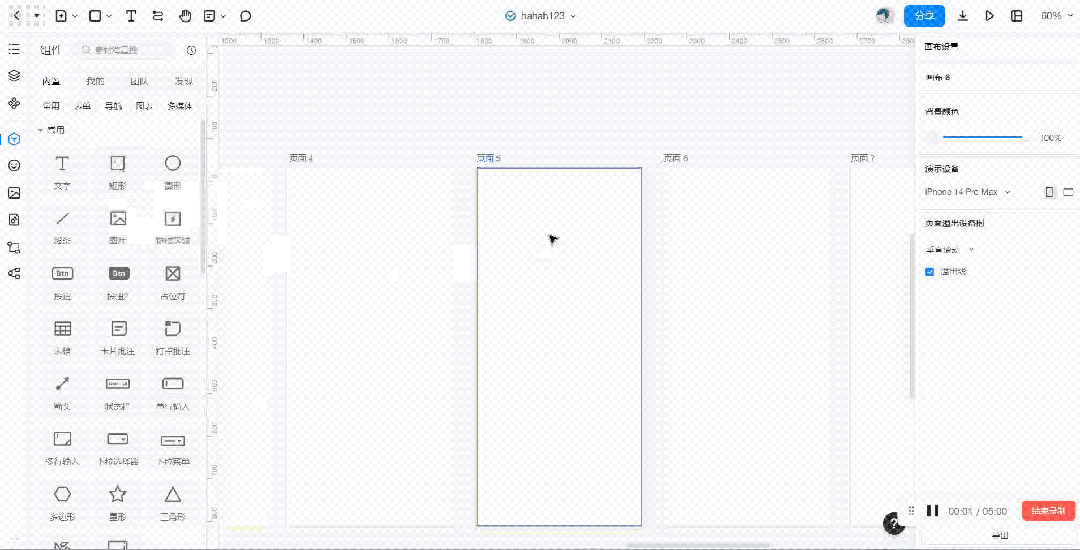
Task: Pick the filled Btn button component
Action: [x=118, y=282]
